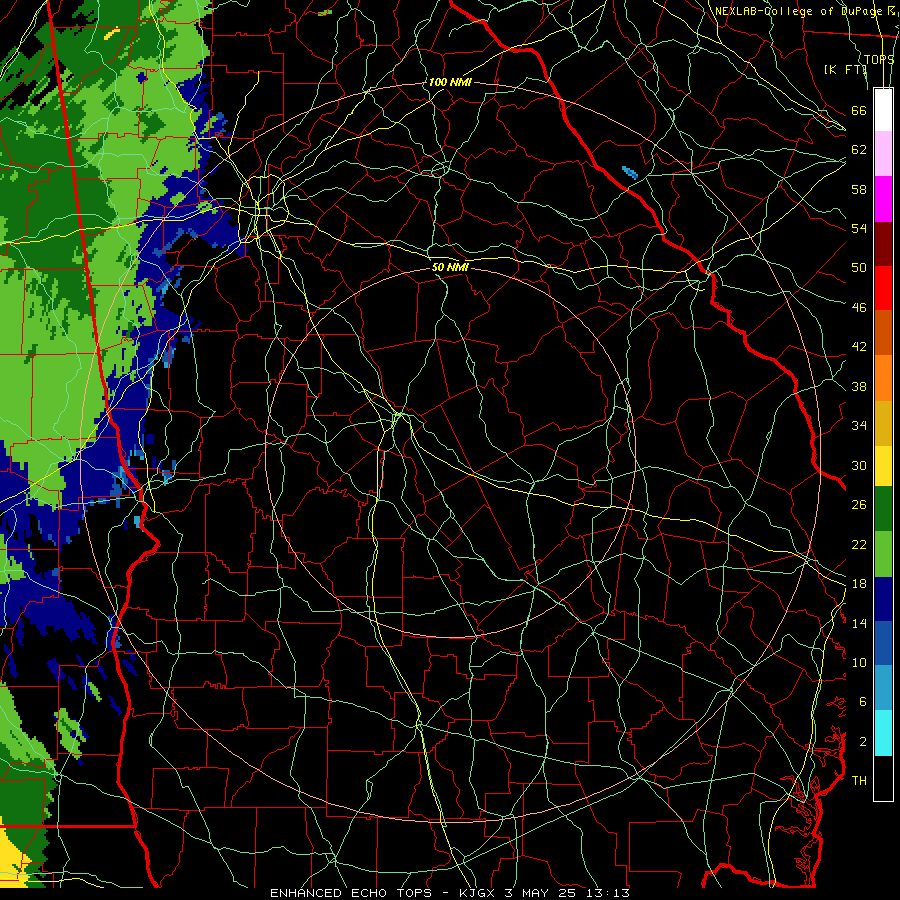Click the legend value "14"
The height and width of the screenshot is (900, 900).
859,623
